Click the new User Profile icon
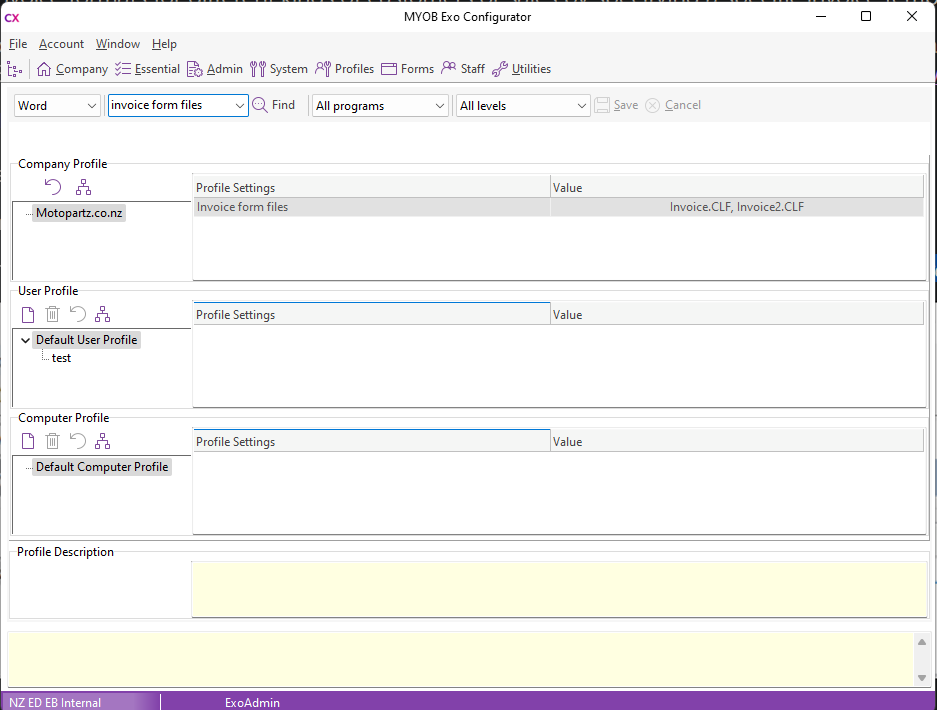937x710 pixels. pyautogui.click(x=28, y=314)
